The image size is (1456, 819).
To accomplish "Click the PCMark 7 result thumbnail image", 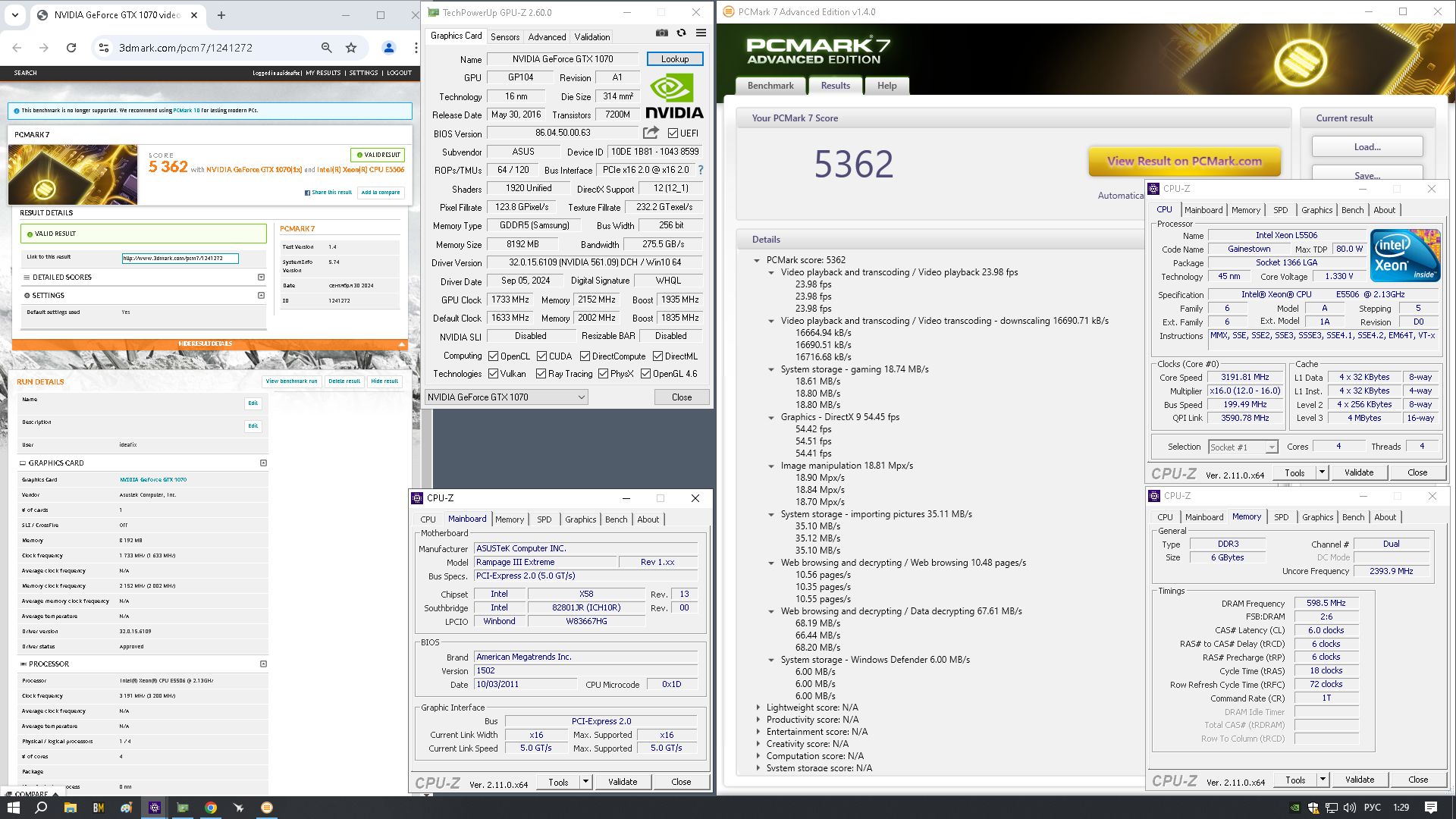I will (73, 174).
